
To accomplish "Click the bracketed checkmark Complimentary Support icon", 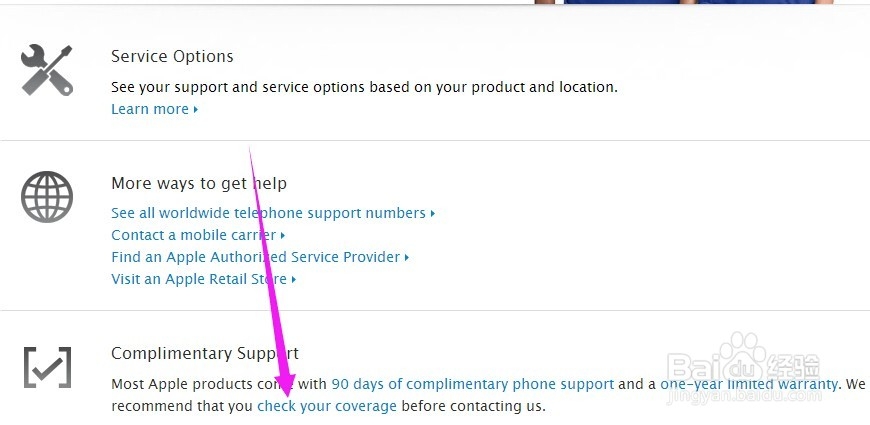I will tap(47, 367).
